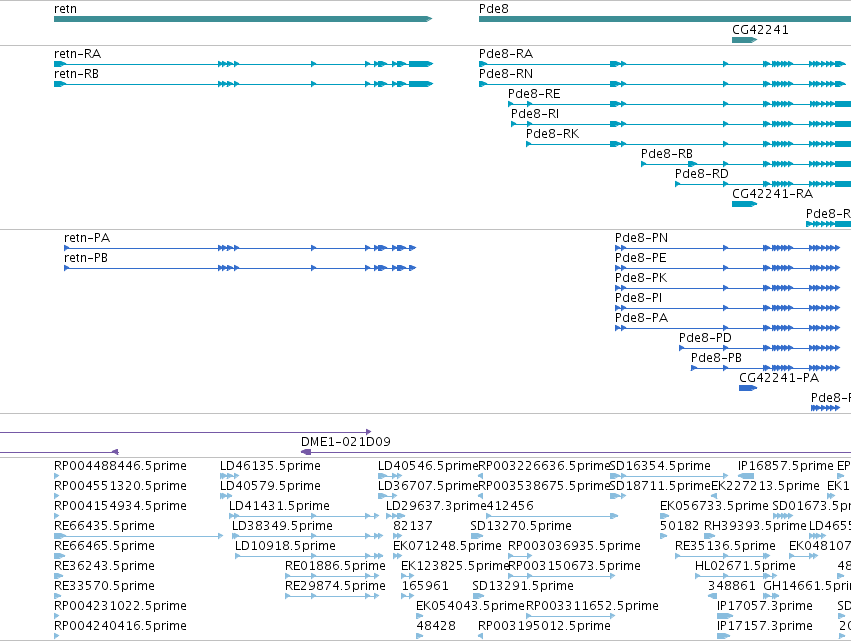Select protein Pde8-PK
851x641 pixels.
tap(641, 278)
